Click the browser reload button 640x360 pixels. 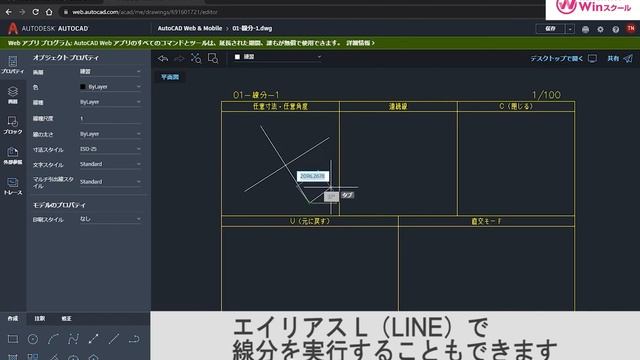(36, 12)
